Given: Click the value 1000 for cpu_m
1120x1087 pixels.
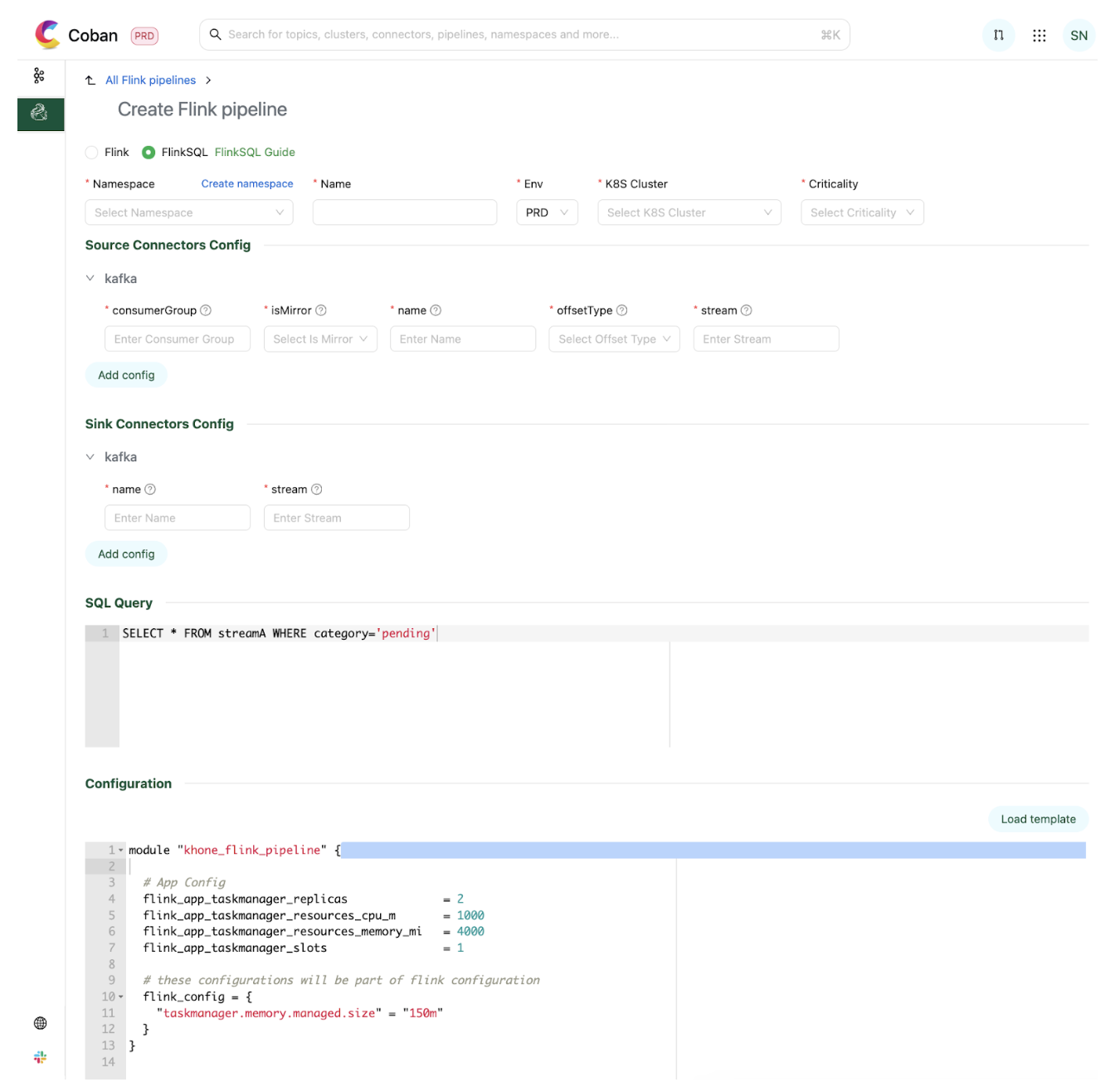Looking at the screenshot, I should coord(470,916).
